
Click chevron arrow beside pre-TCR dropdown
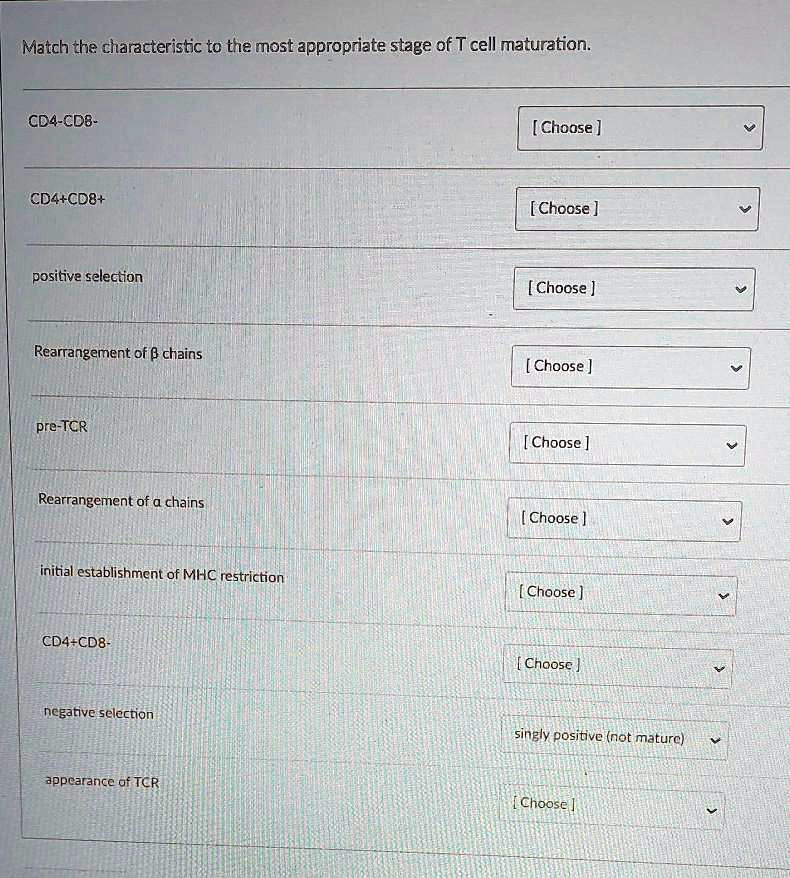tap(732, 446)
